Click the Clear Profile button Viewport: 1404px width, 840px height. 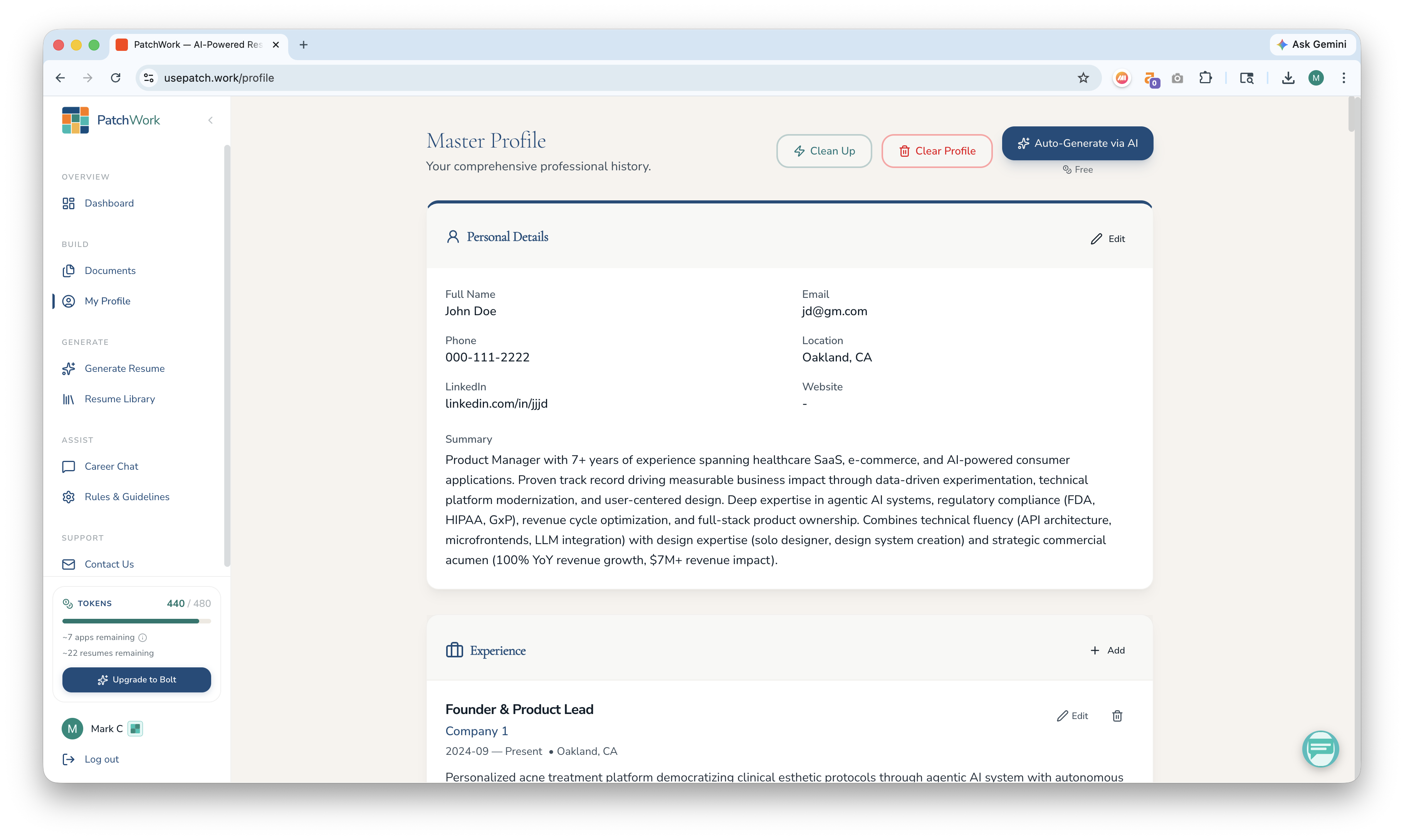(937, 151)
